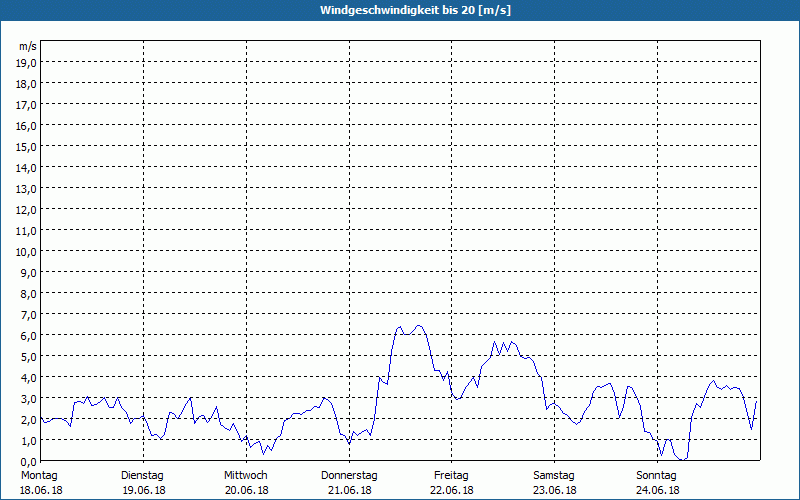This screenshot has width=800, height=500.
Task: Click the near-zero wind dip on Sonntag
Action: click(x=683, y=459)
